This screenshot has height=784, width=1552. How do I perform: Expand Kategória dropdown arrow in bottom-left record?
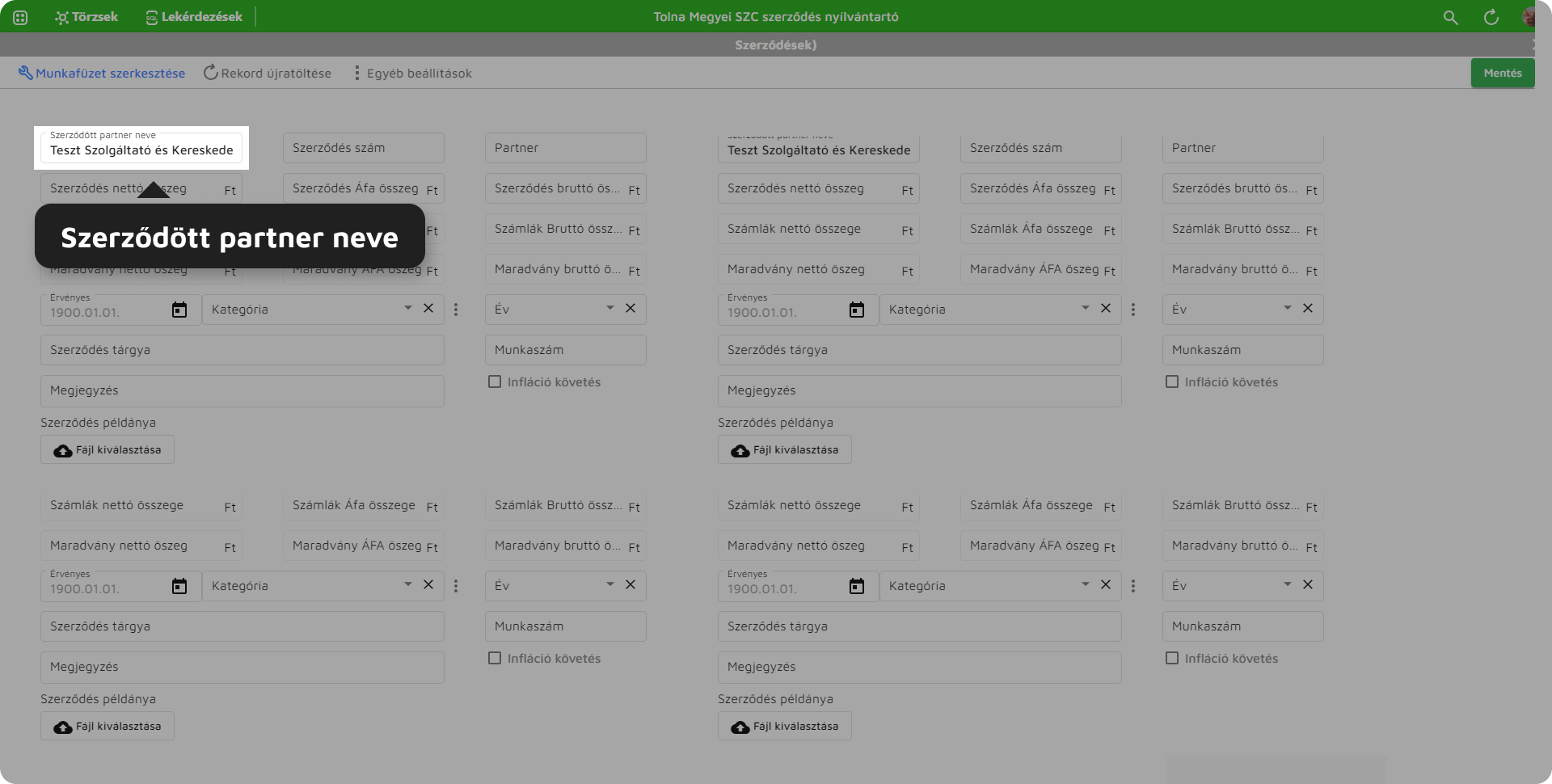[408, 584]
